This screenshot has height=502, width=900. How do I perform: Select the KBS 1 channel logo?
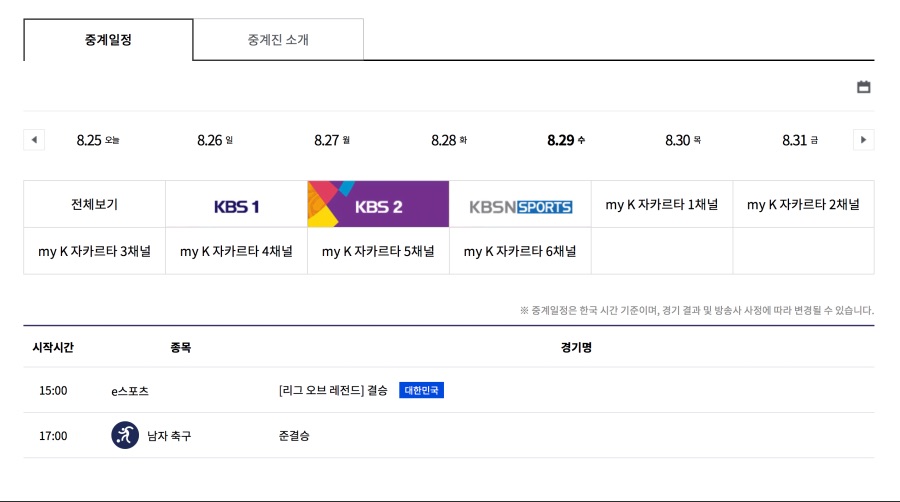tap(237, 205)
